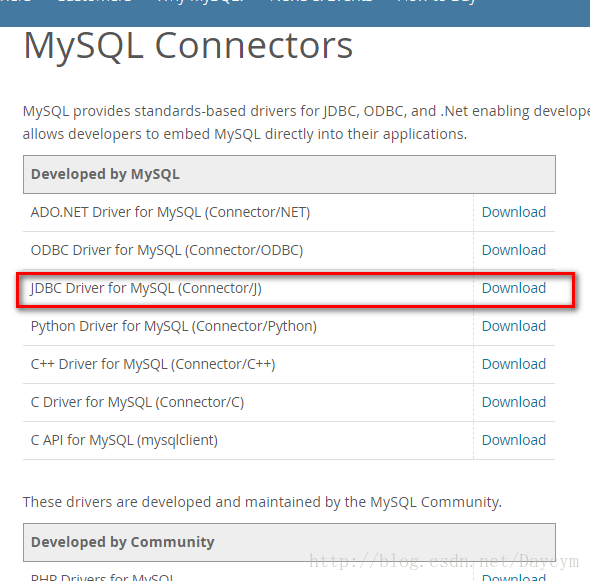Click the C++ Driver for MySQL row label

pos(153,365)
